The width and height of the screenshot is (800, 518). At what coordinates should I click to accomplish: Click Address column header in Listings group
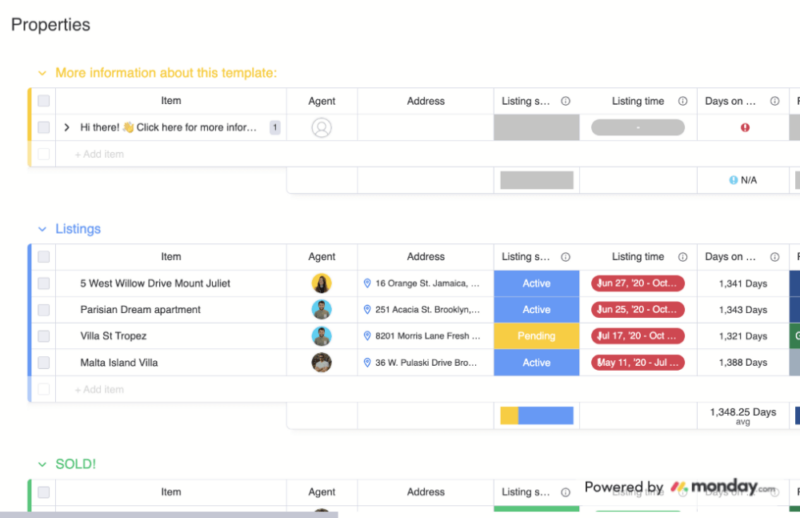coord(426,257)
